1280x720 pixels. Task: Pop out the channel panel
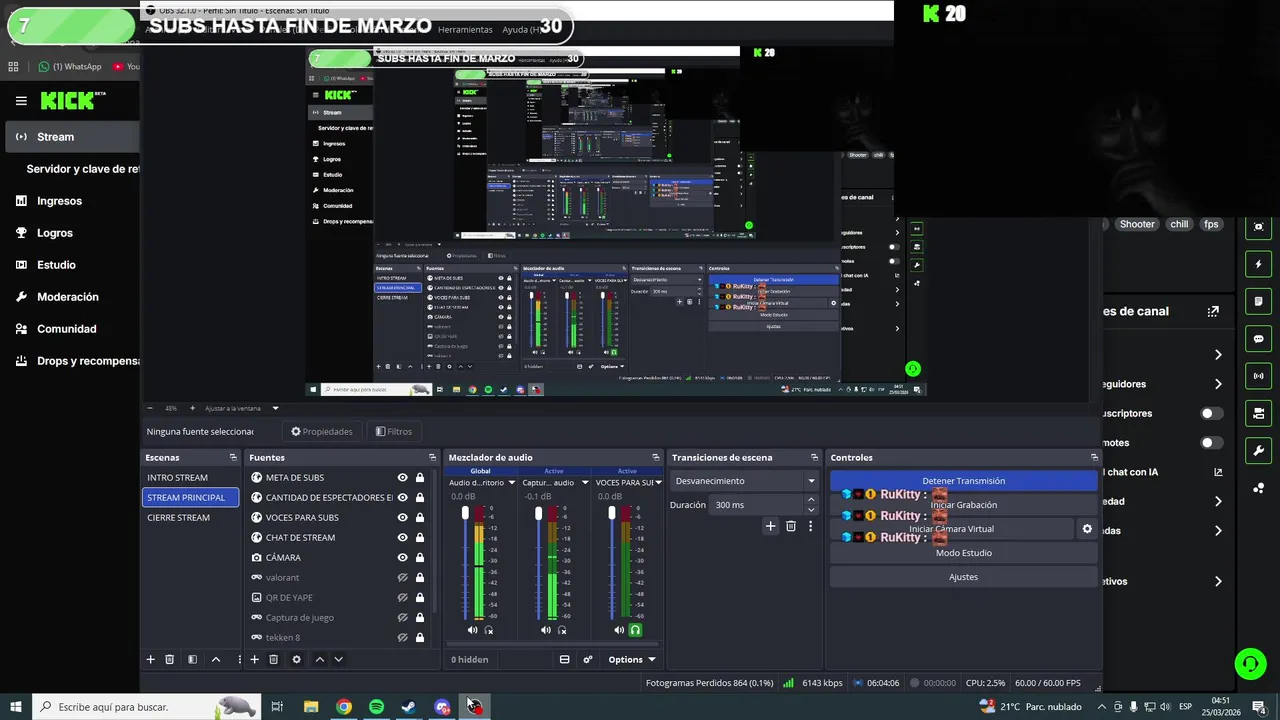[x=1213, y=311]
